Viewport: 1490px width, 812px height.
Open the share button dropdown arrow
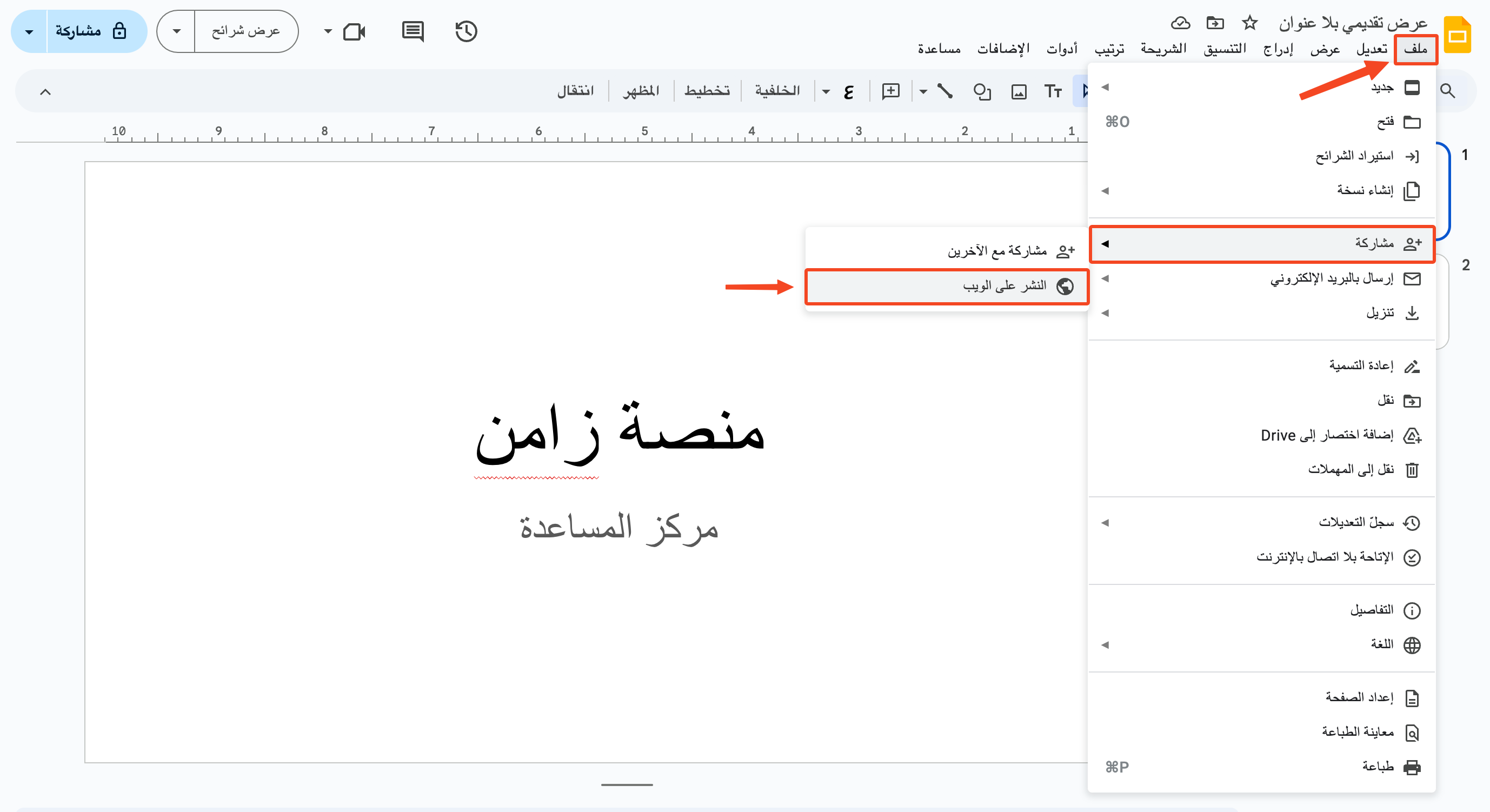tap(30, 32)
